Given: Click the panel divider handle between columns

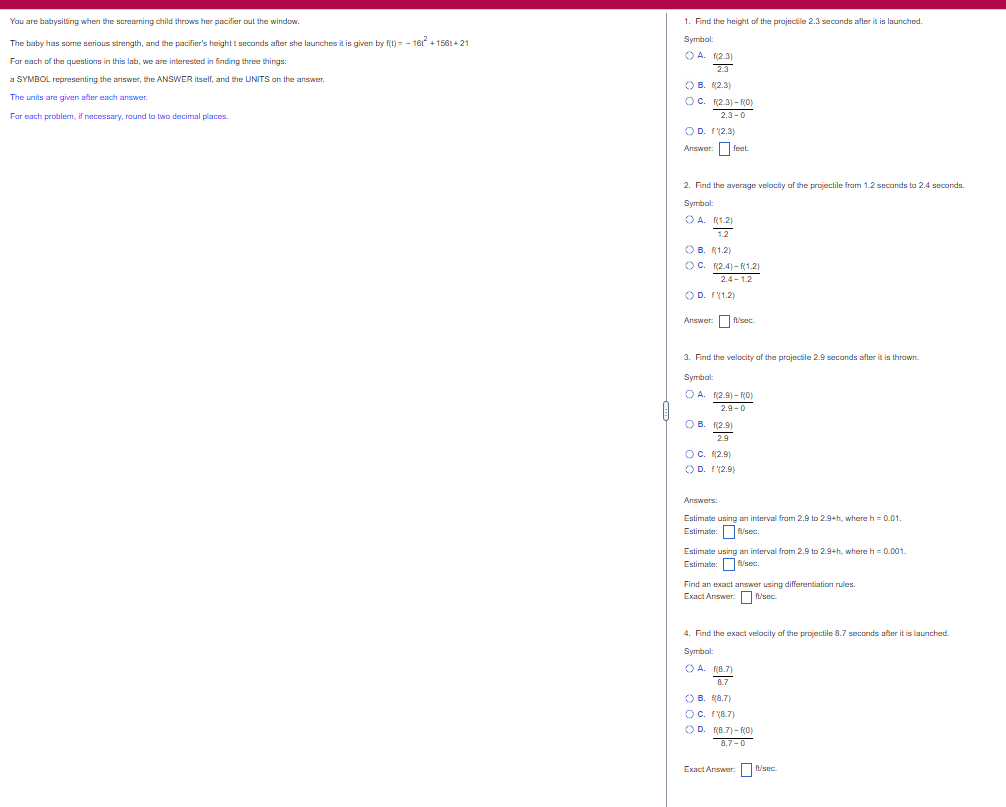Looking at the screenshot, I should point(664,410).
